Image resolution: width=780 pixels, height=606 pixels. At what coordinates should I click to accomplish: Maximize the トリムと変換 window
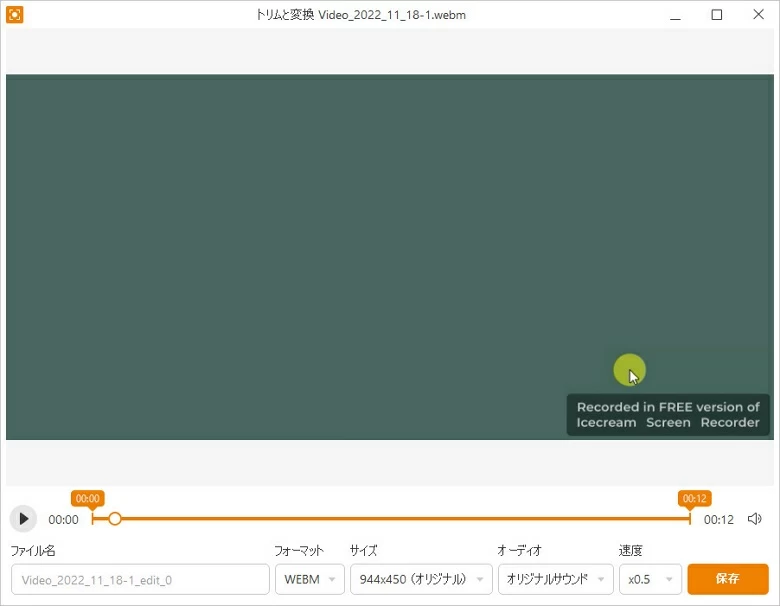pyautogui.click(x=716, y=15)
